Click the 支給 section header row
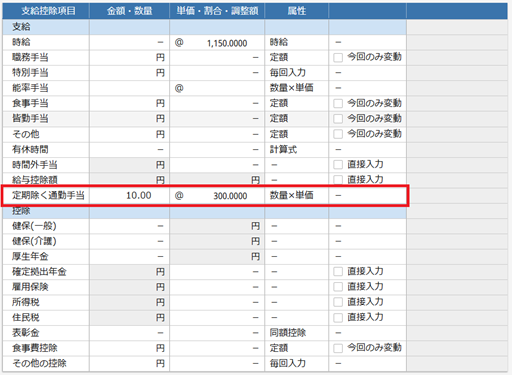 coord(204,27)
